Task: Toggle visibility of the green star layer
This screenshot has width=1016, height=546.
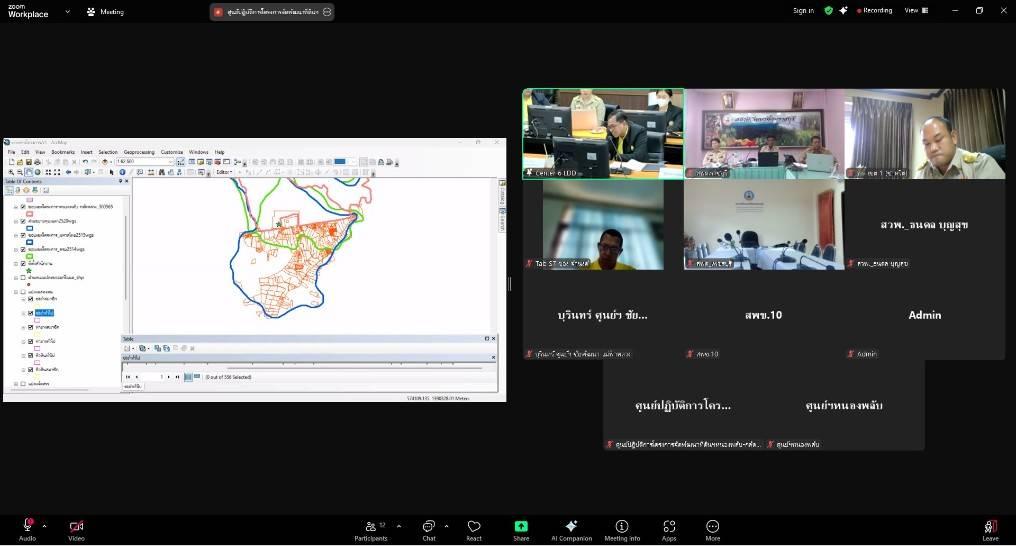Action: pos(23,263)
